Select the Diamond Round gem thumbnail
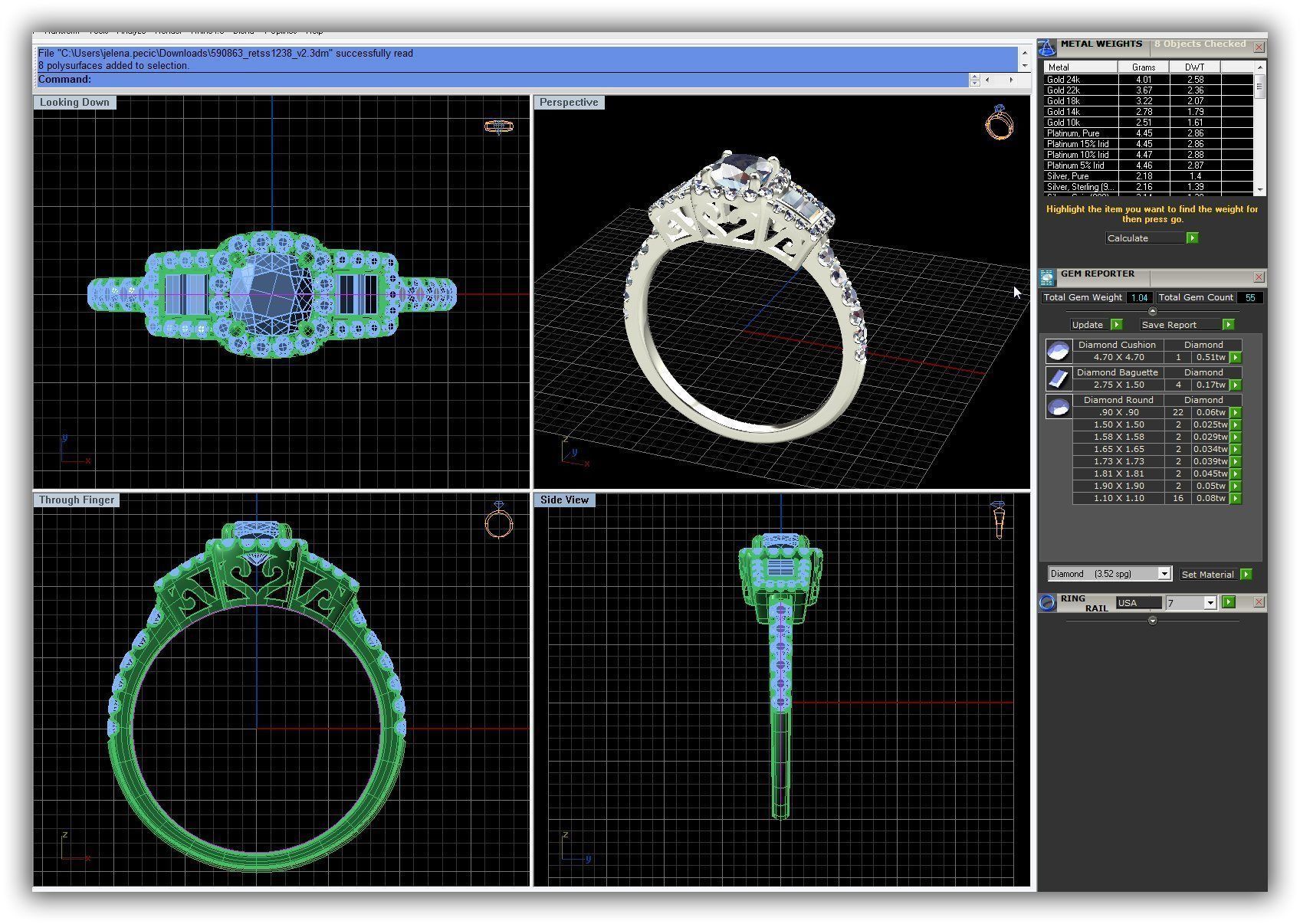Screen dimensions: 1300x924 [x=1059, y=407]
